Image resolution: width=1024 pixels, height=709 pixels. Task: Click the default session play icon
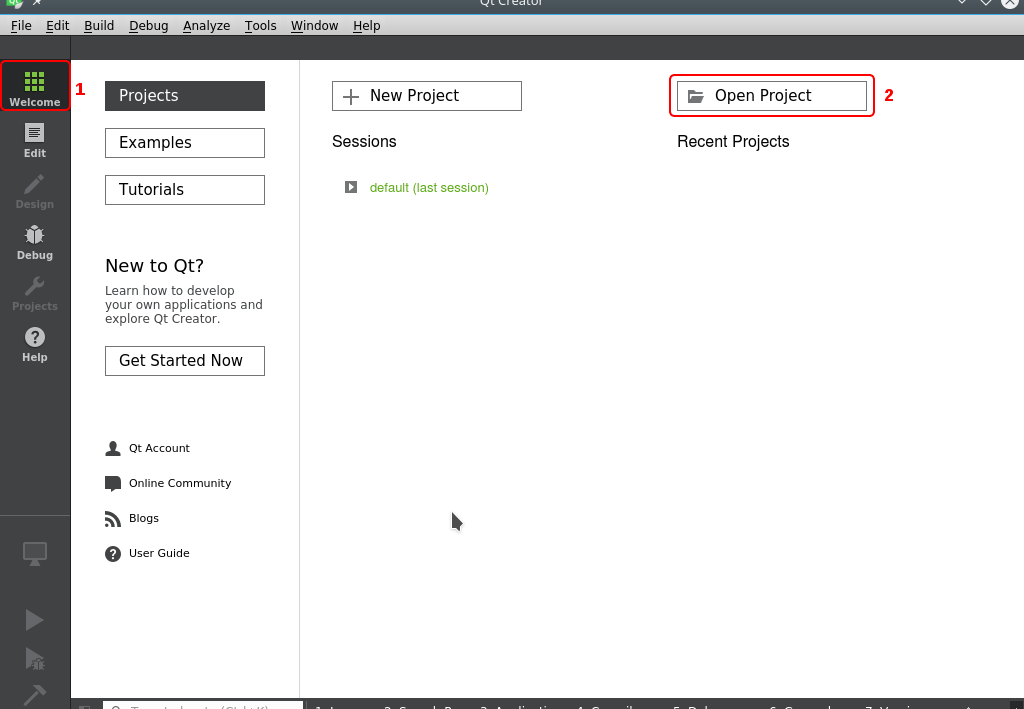point(351,187)
